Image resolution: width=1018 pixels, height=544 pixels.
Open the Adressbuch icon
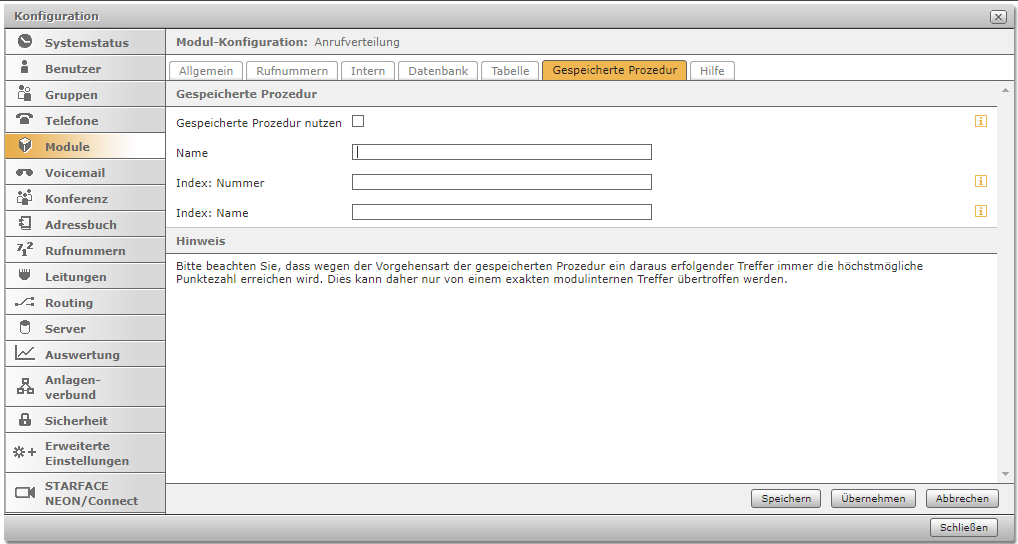pyautogui.click(x=25, y=224)
